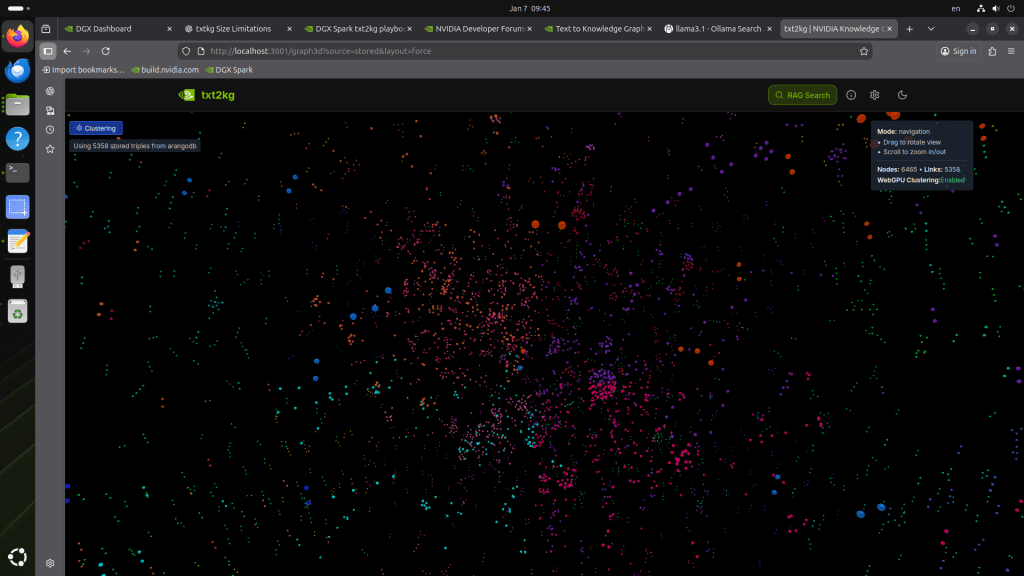The width and height of the screenshot is (1024, 576).
Task: Open synced tabs in Firefox sidebar
Action: (x=50, y=111)
